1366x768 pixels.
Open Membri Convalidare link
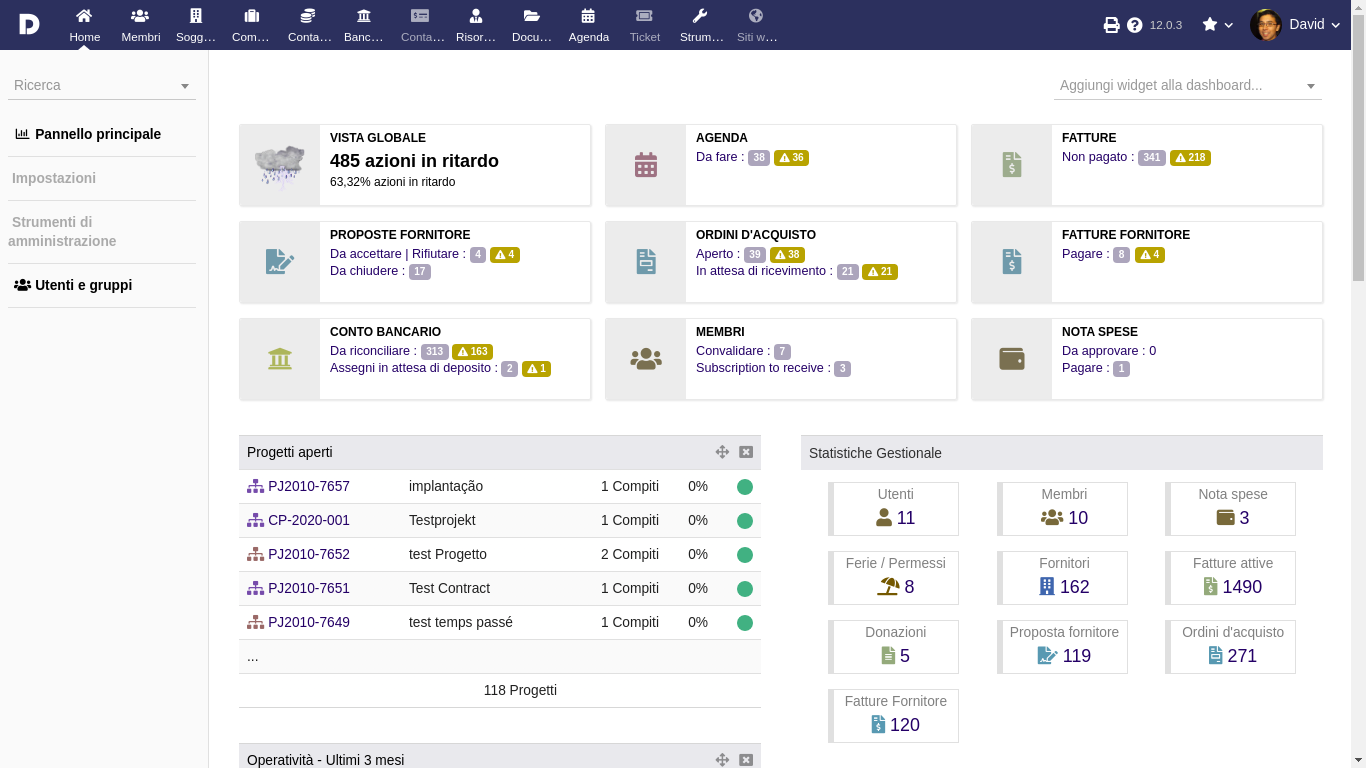coord(733,351)
